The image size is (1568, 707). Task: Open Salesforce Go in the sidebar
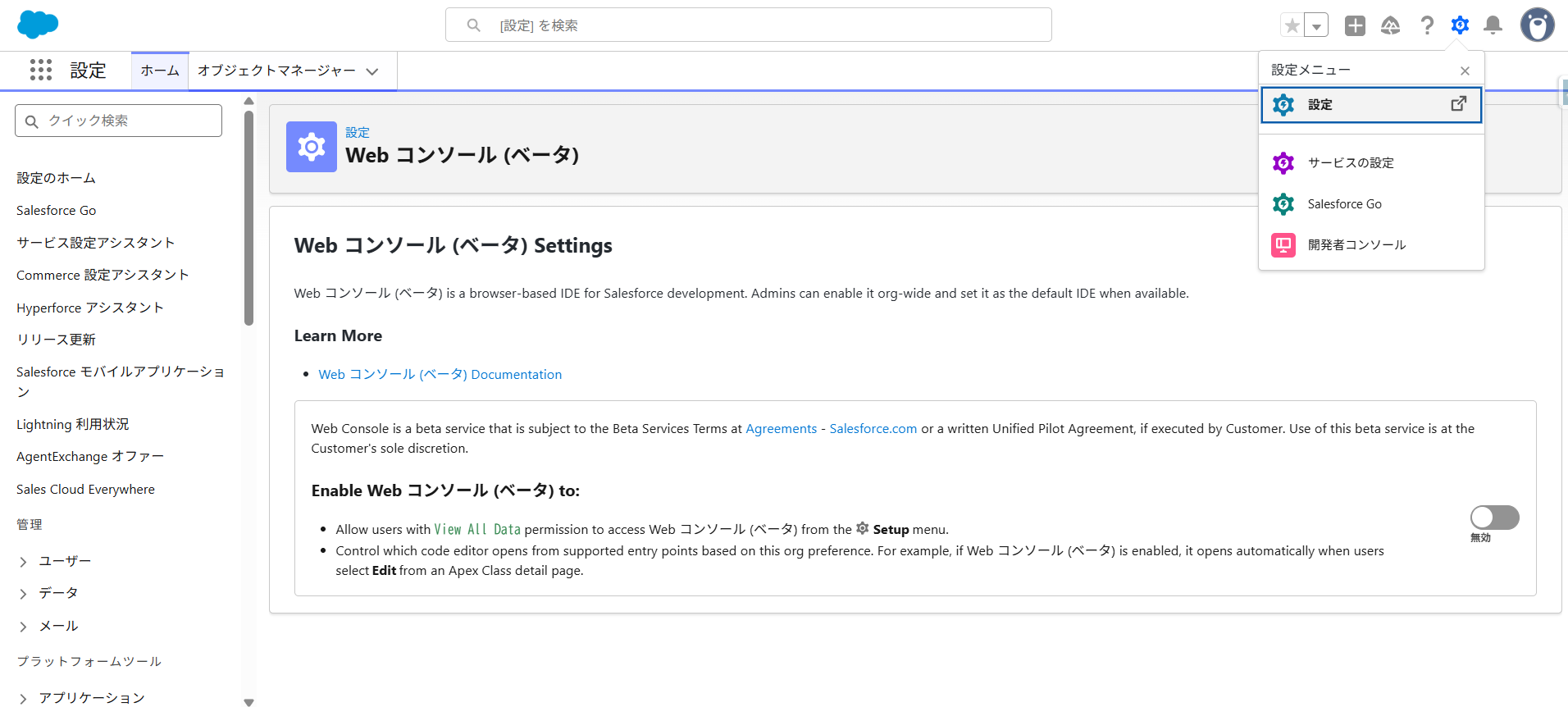click(x=56, y=210)
